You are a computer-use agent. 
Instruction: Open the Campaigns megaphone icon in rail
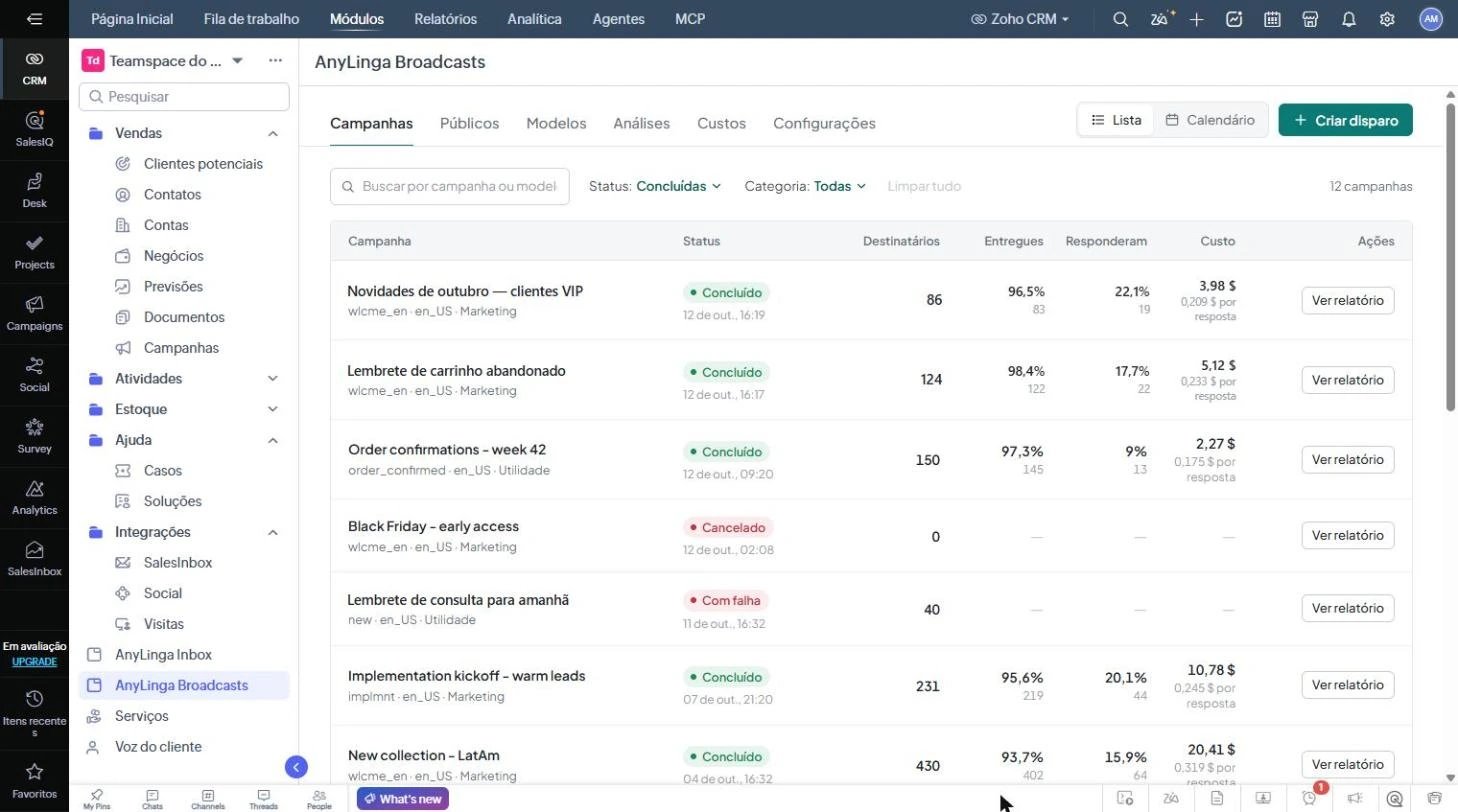click(x=34, y=313)
